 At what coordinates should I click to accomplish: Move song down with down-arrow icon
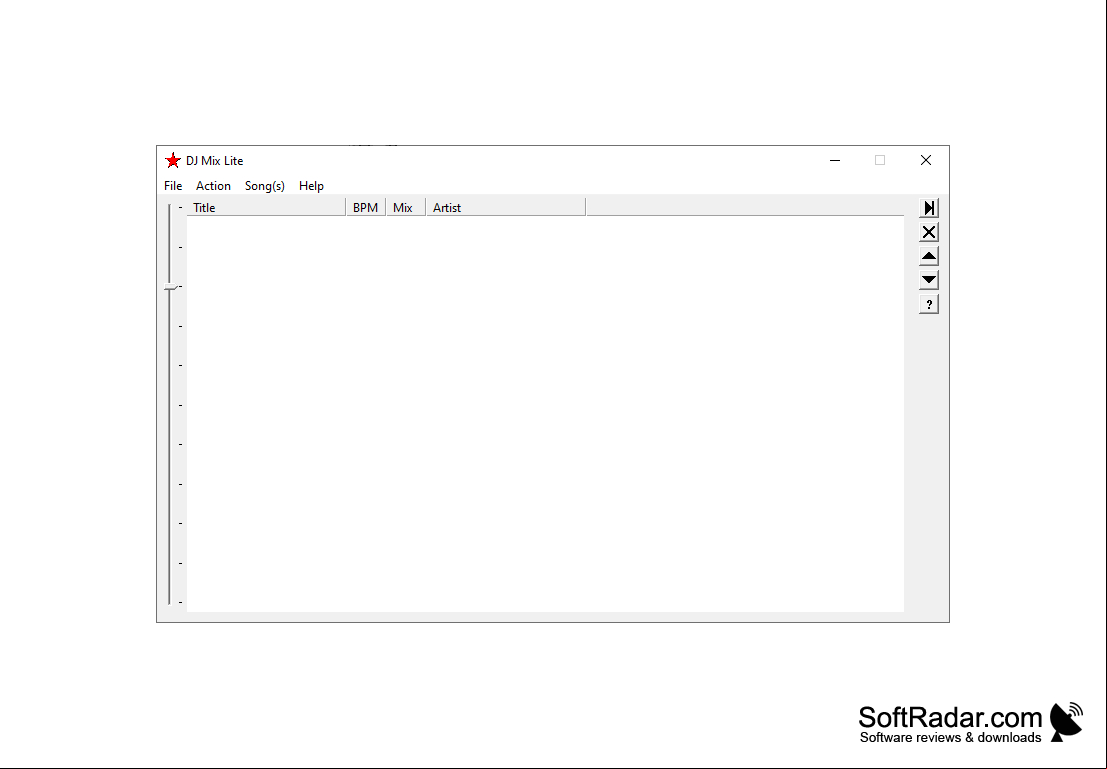[929, 280]
